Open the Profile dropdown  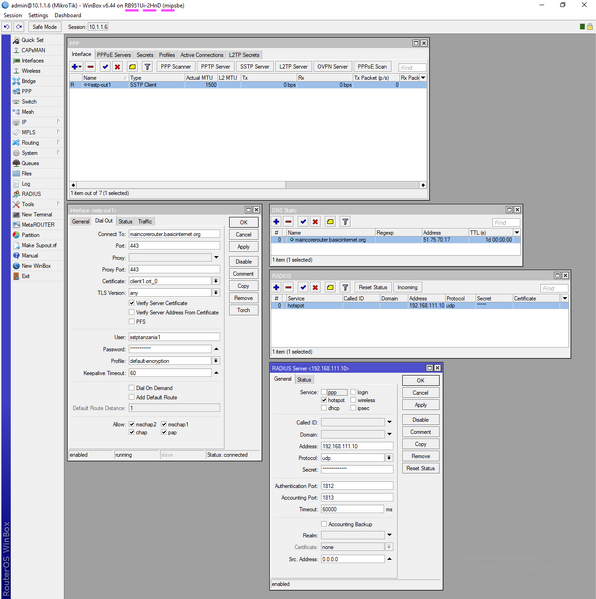(216, 361)
